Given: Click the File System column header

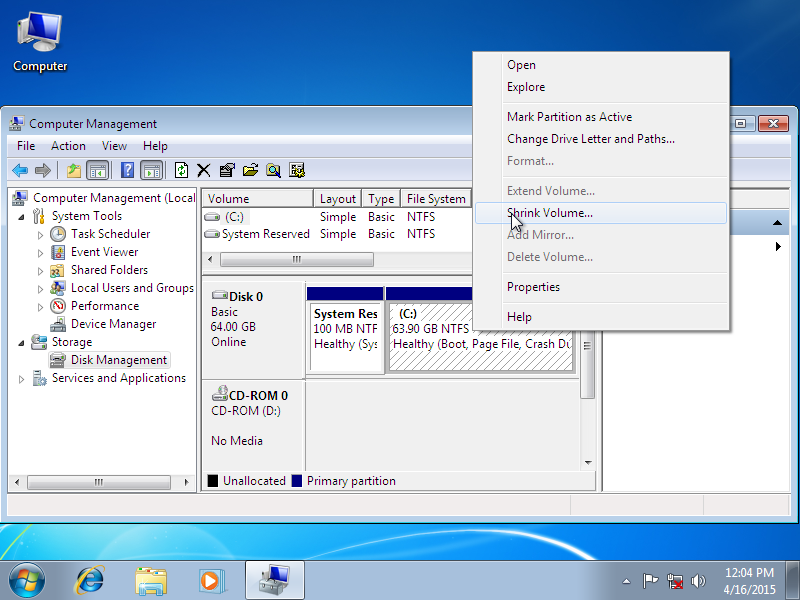Looking at the screenshot, I should 436,198.
